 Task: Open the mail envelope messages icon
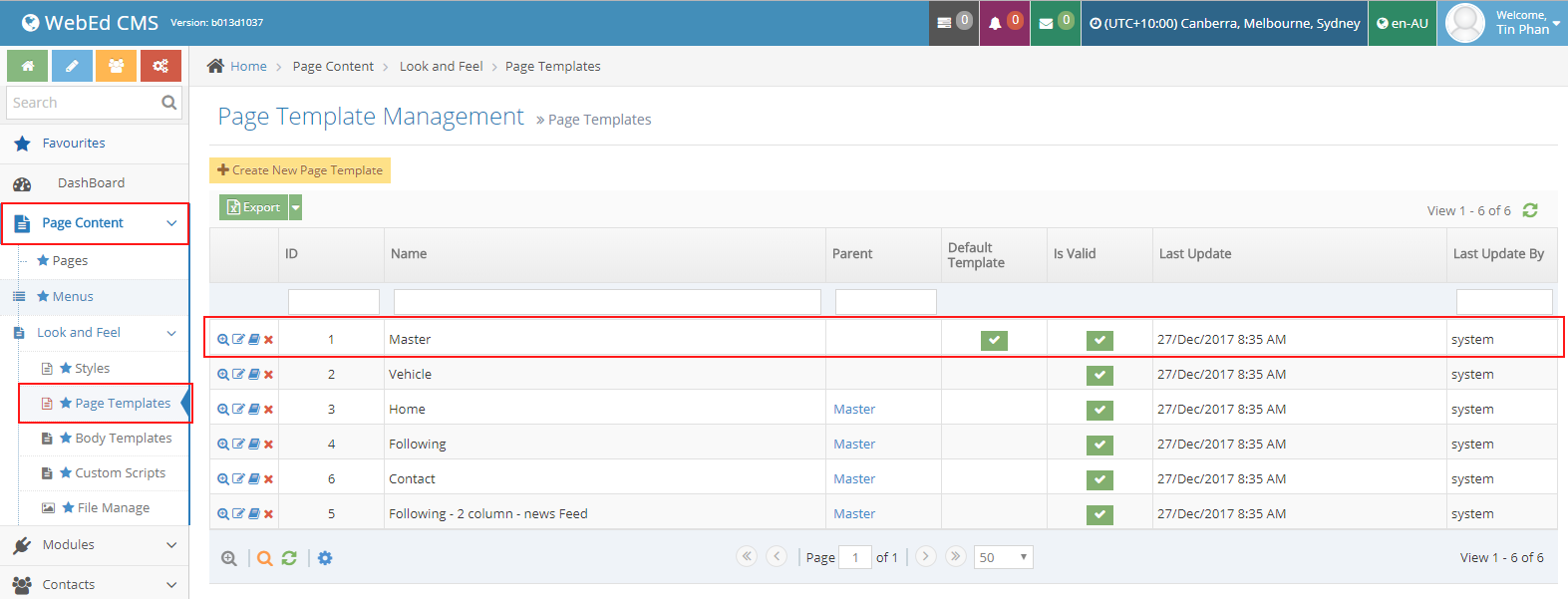1054,23
